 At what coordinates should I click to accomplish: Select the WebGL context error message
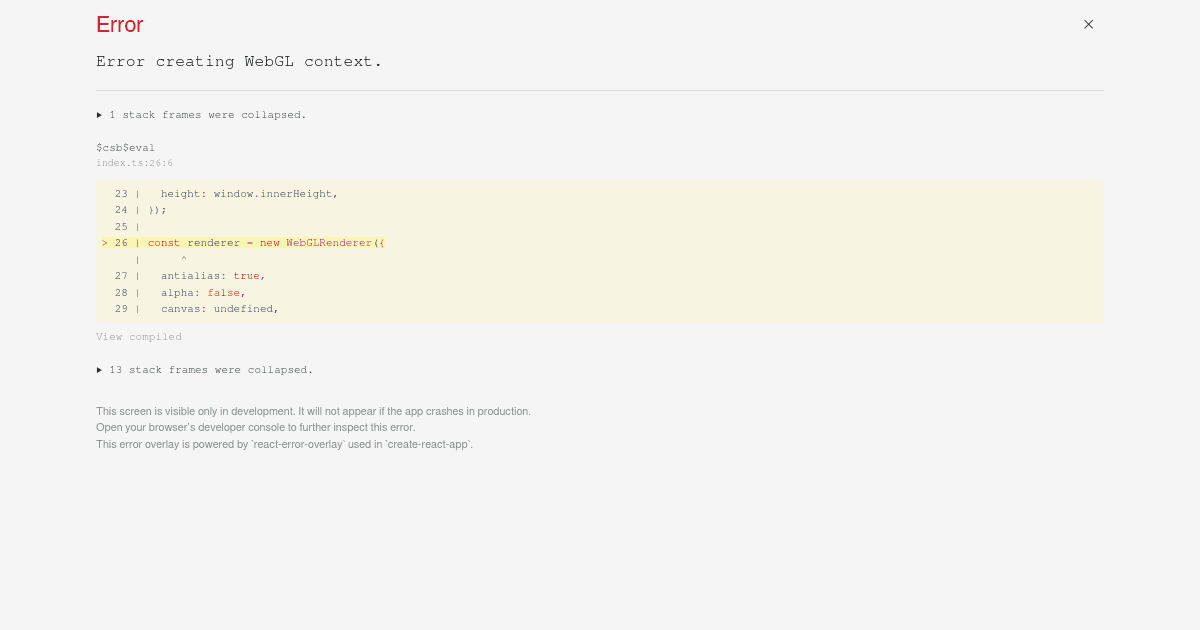(239, 61)
